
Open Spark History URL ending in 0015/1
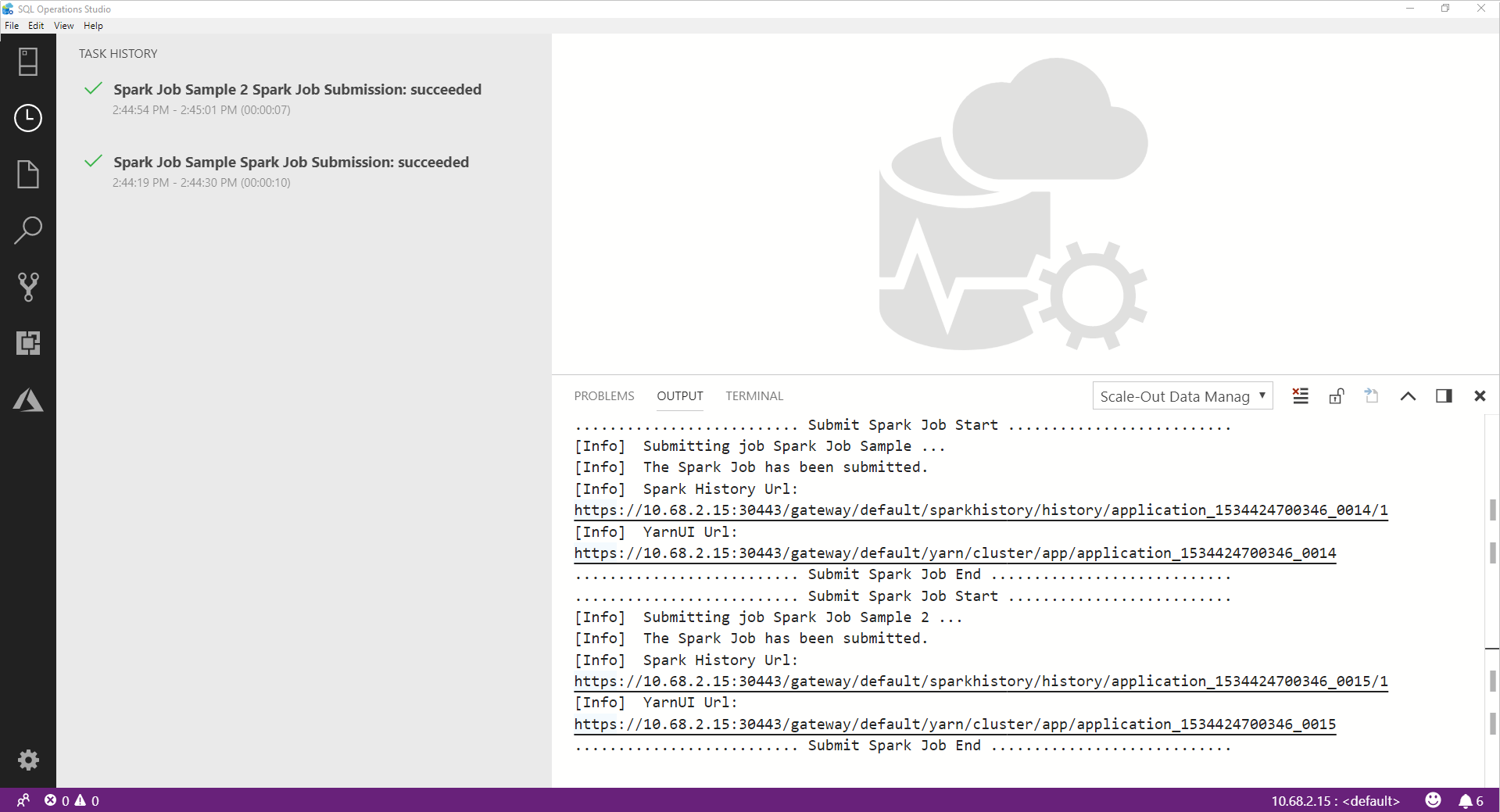[981, 681]
